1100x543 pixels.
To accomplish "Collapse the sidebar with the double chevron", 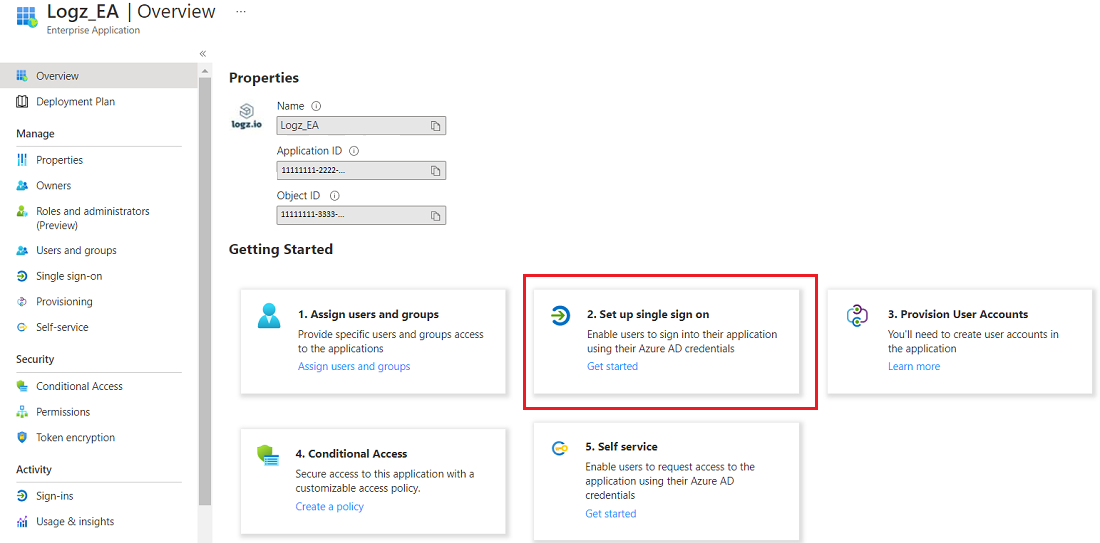I will (203, 54).
